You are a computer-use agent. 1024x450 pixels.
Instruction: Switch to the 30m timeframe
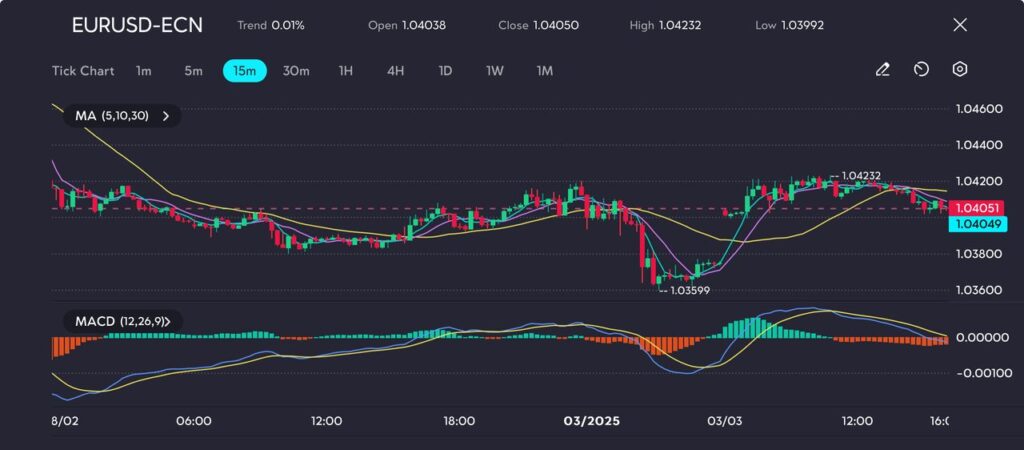[296, 71]
